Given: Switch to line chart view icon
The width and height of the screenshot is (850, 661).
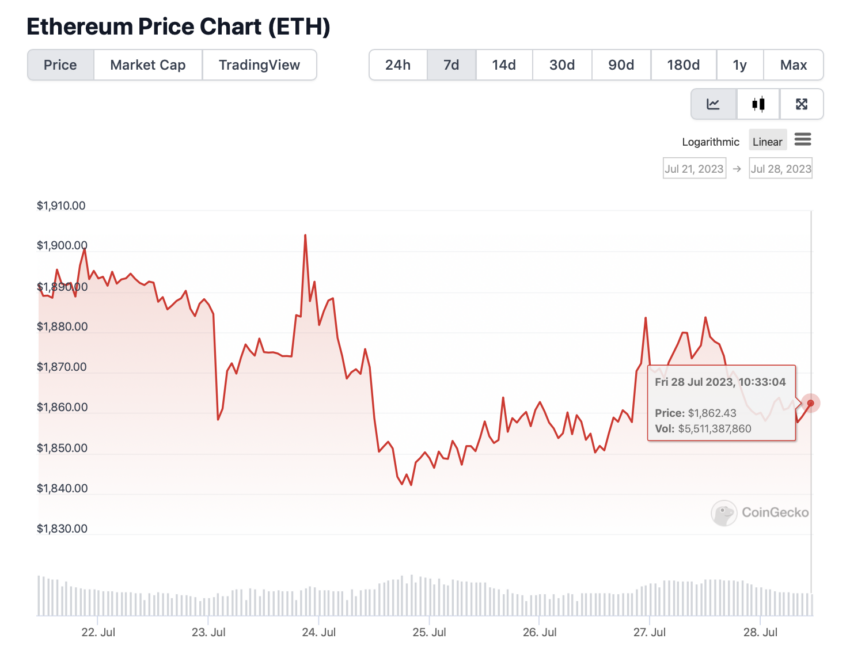Looking at the screenshot, I should point(713,104).
